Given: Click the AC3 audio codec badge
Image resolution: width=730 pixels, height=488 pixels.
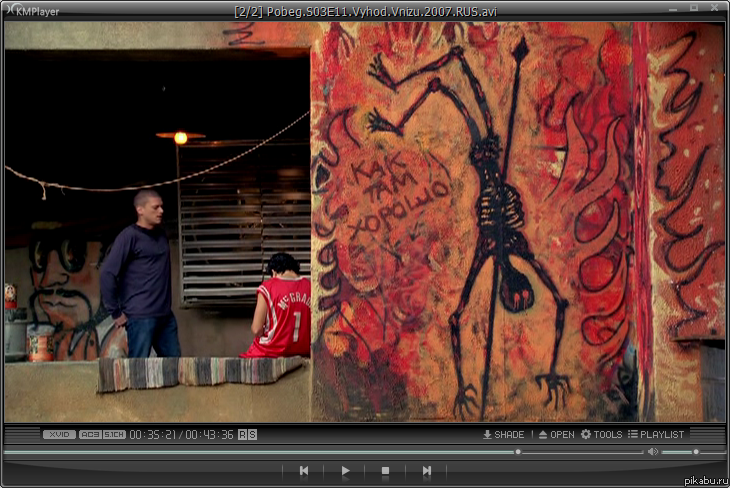Looking at the screenshot, I should [x=90, y=435].
